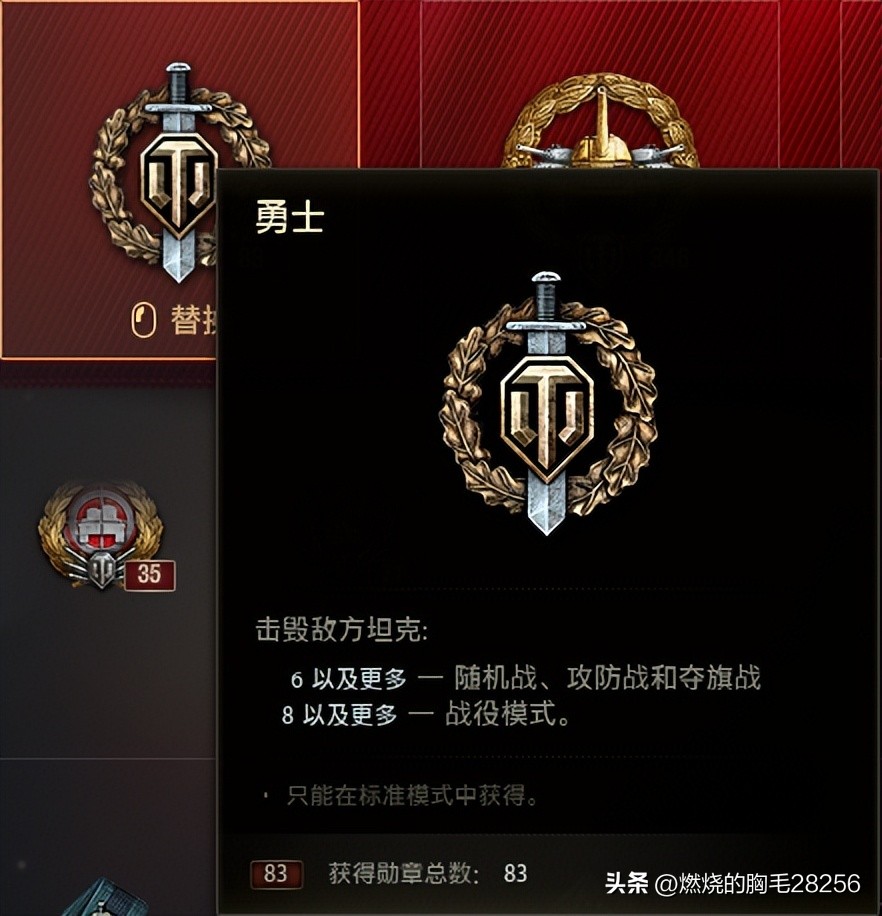Click the 8 以及更多 战役模式 requirement line
Image resolution: width=882 pixels, height=916 pixels.
[425, 714]
